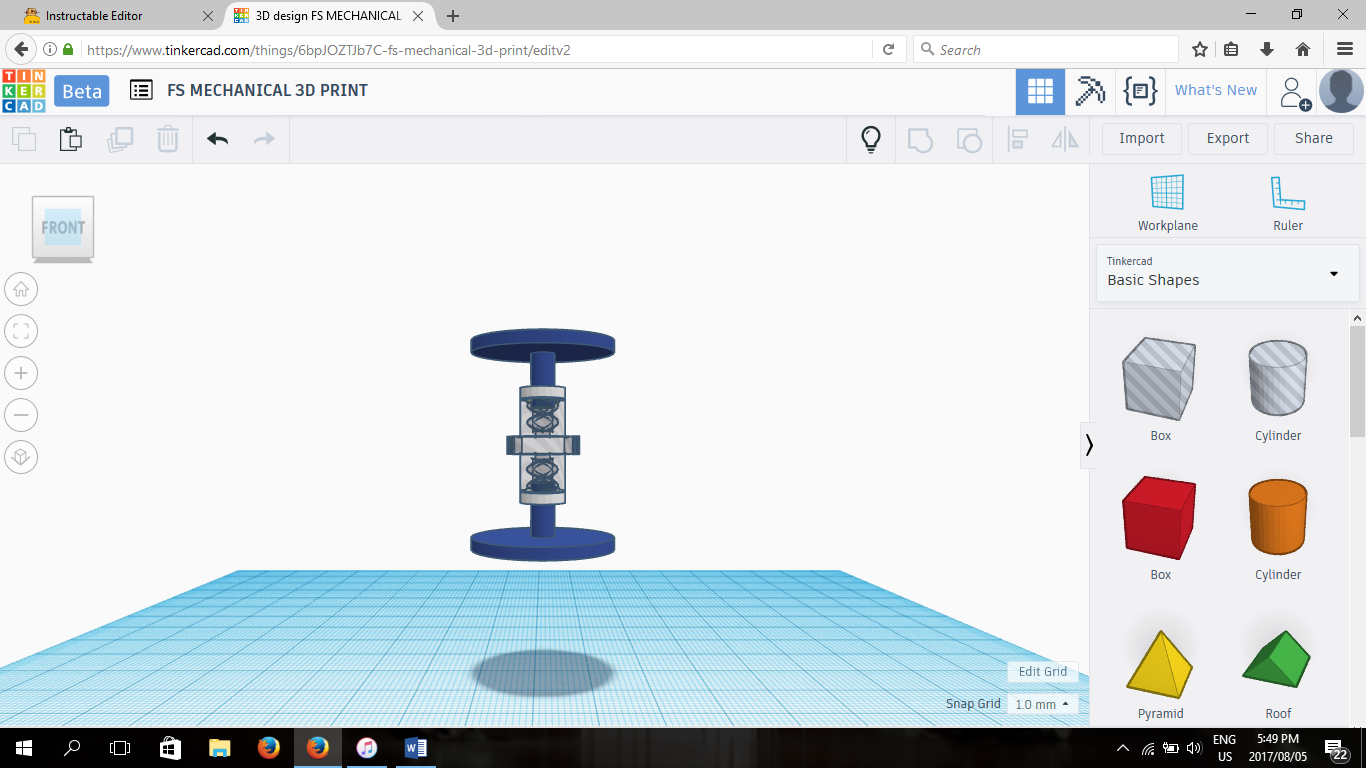Toggle Show All lightbulb icon
1366x768 pixels.
tap(871, 139)
